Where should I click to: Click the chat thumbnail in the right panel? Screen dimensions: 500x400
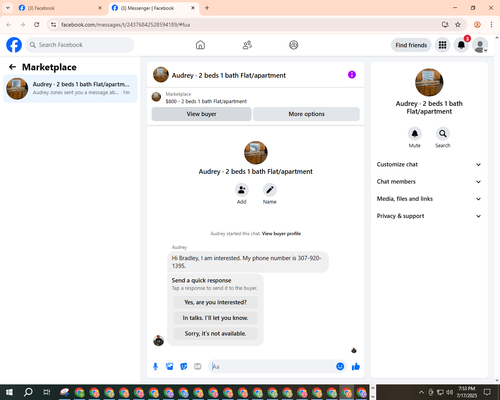pyautogui.click(x=429, y=82)
